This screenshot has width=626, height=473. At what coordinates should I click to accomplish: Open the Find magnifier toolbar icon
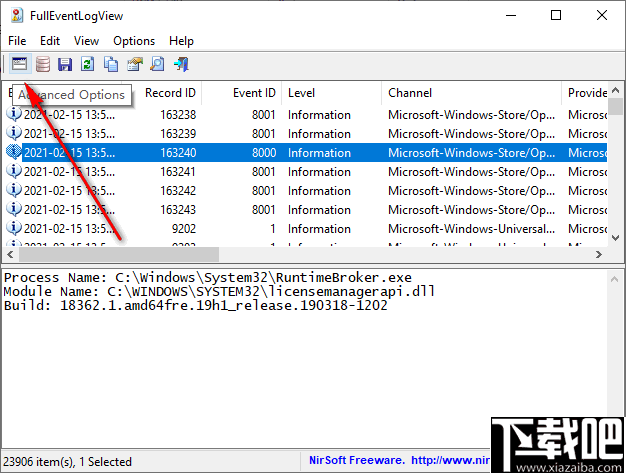click(157, 64)
